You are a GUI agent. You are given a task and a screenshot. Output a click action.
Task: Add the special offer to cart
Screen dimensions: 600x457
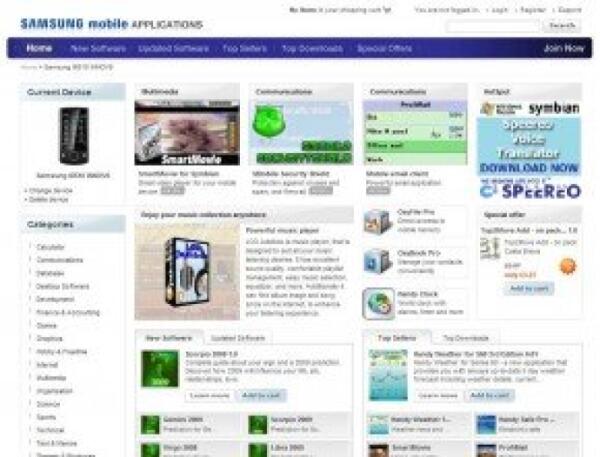[530, 288]
